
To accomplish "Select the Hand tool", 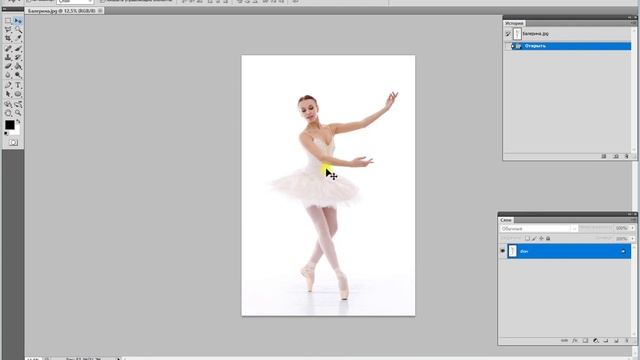I will (x=8, y=113).
